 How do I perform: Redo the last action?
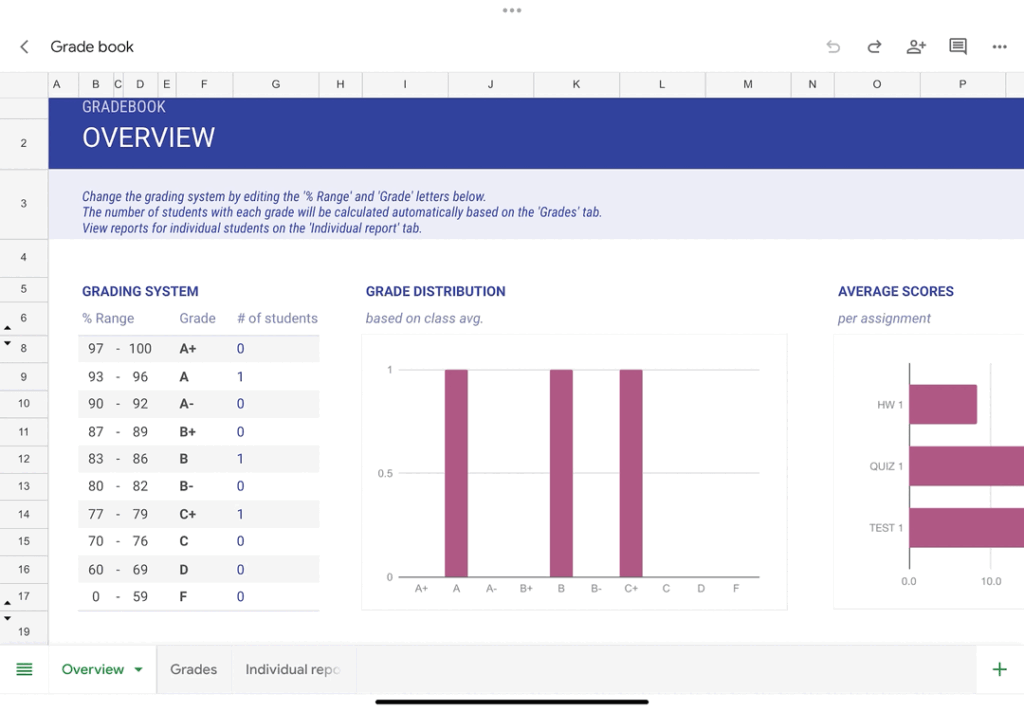(873, 46)
